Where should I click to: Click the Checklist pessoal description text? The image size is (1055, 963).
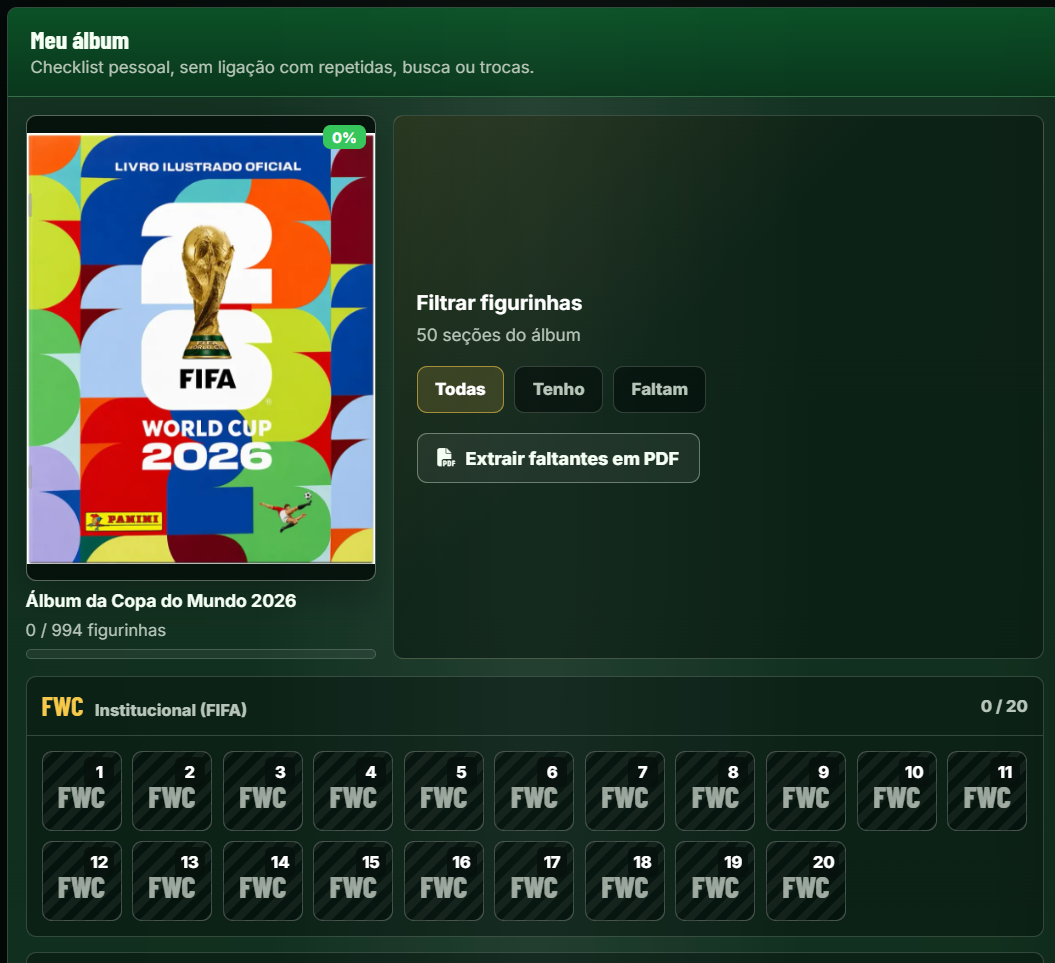click(282, 67)
